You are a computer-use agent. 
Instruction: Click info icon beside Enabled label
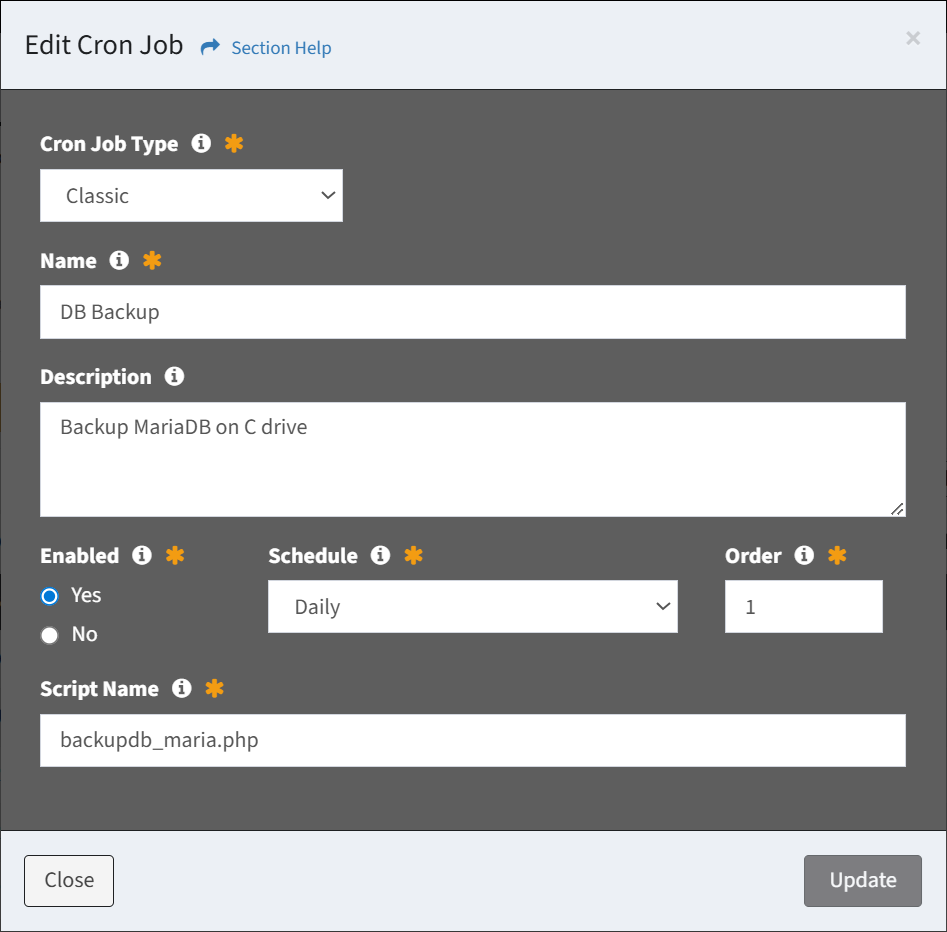(142, 555)
